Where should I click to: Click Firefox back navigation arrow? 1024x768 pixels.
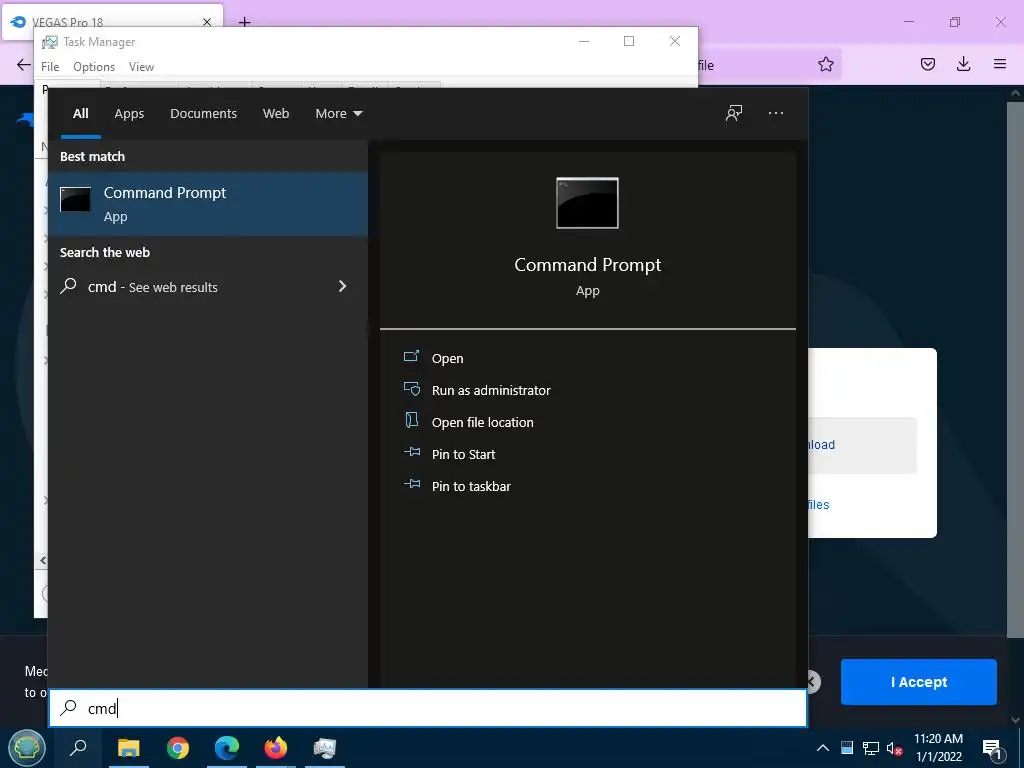[24, 64]
